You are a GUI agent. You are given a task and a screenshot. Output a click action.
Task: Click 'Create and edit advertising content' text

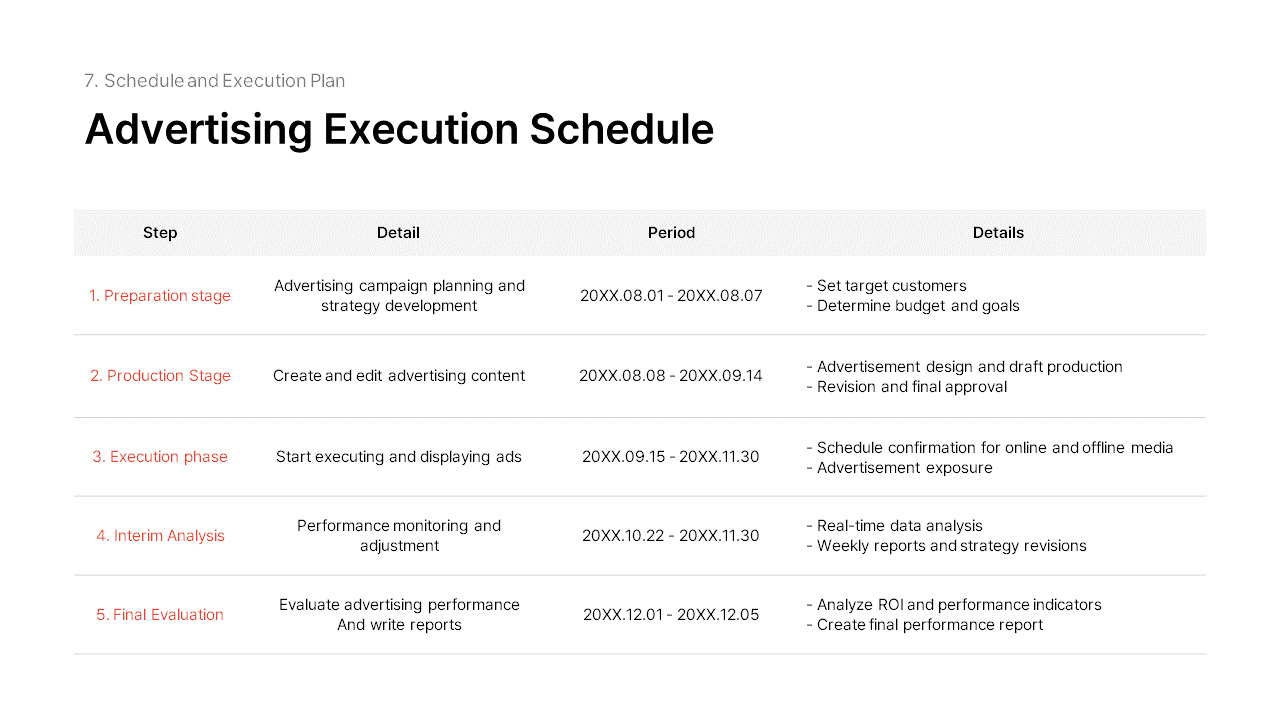coord(399,376)
